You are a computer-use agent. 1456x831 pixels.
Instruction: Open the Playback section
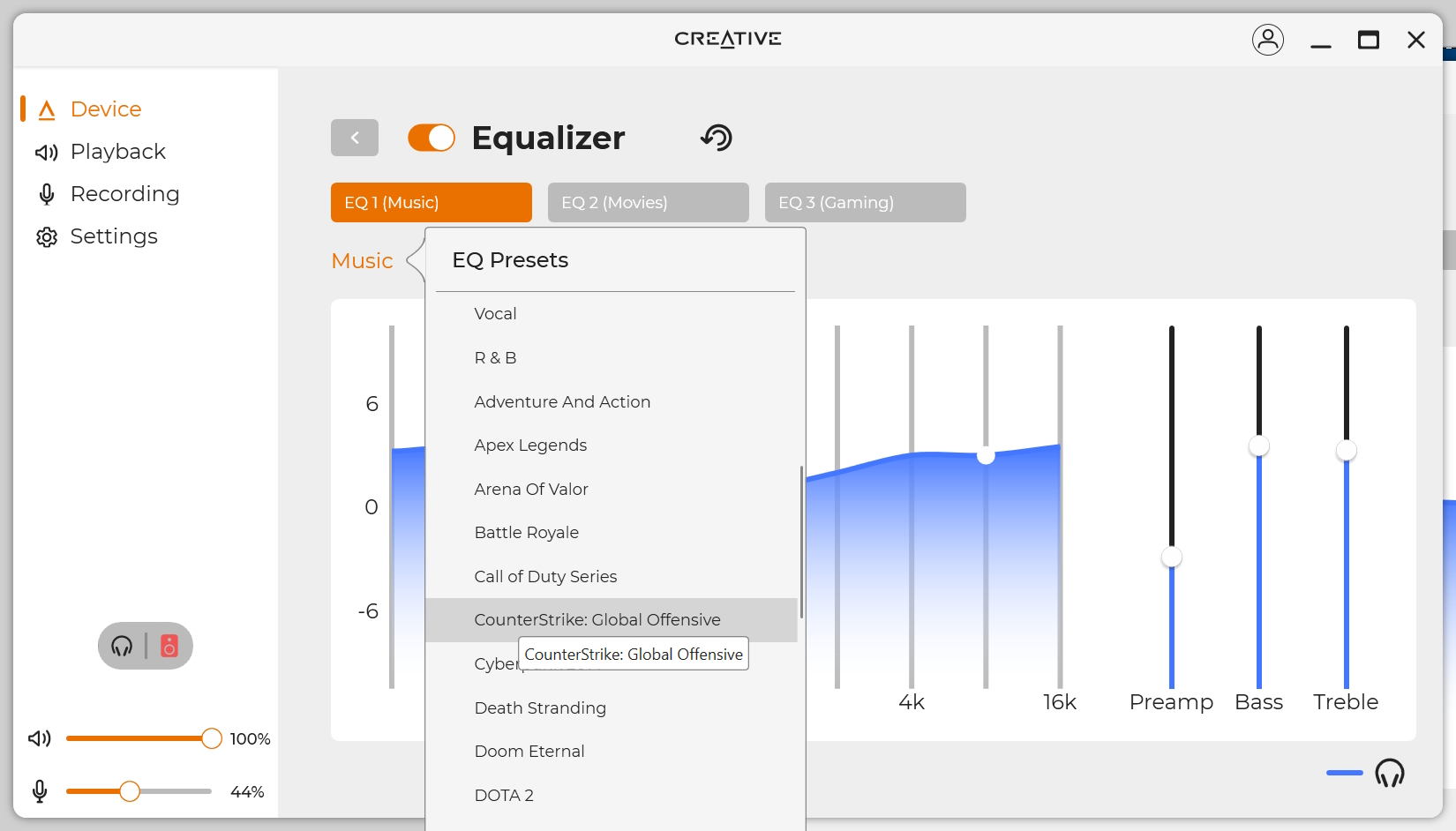pos(117,152)
